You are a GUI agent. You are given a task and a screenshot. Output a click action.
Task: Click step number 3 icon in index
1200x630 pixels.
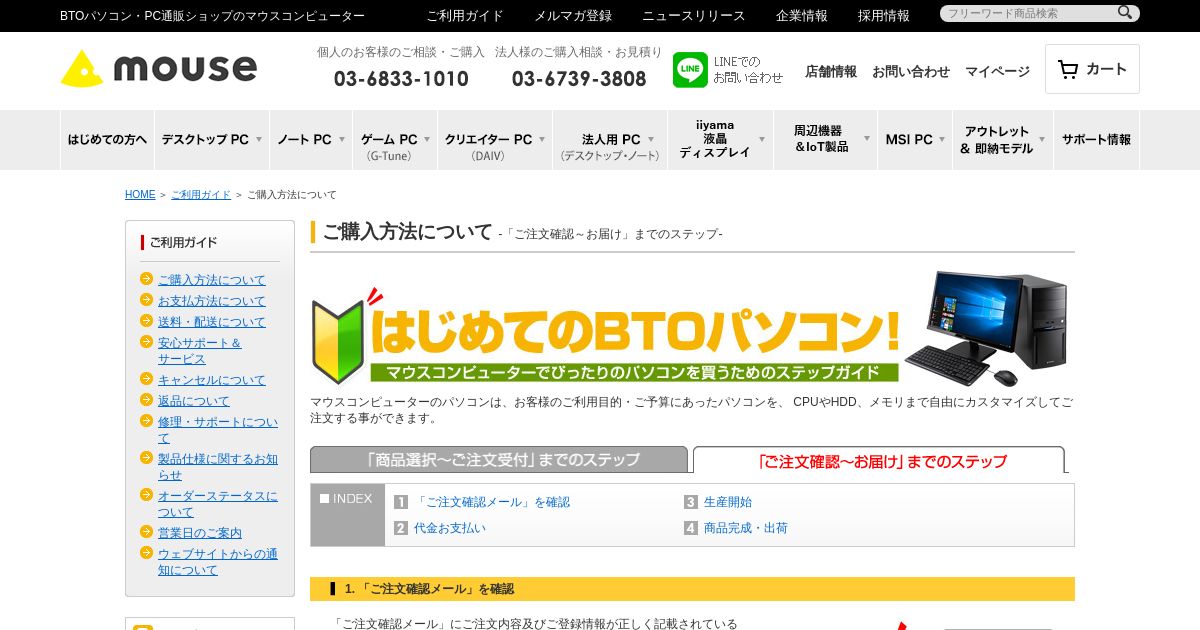pos(691,502)
